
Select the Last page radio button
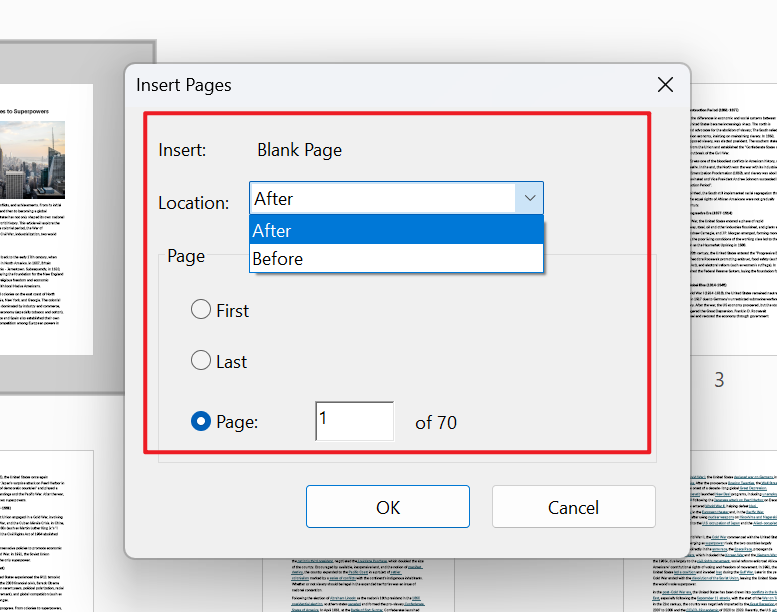[x=201, y=361]
